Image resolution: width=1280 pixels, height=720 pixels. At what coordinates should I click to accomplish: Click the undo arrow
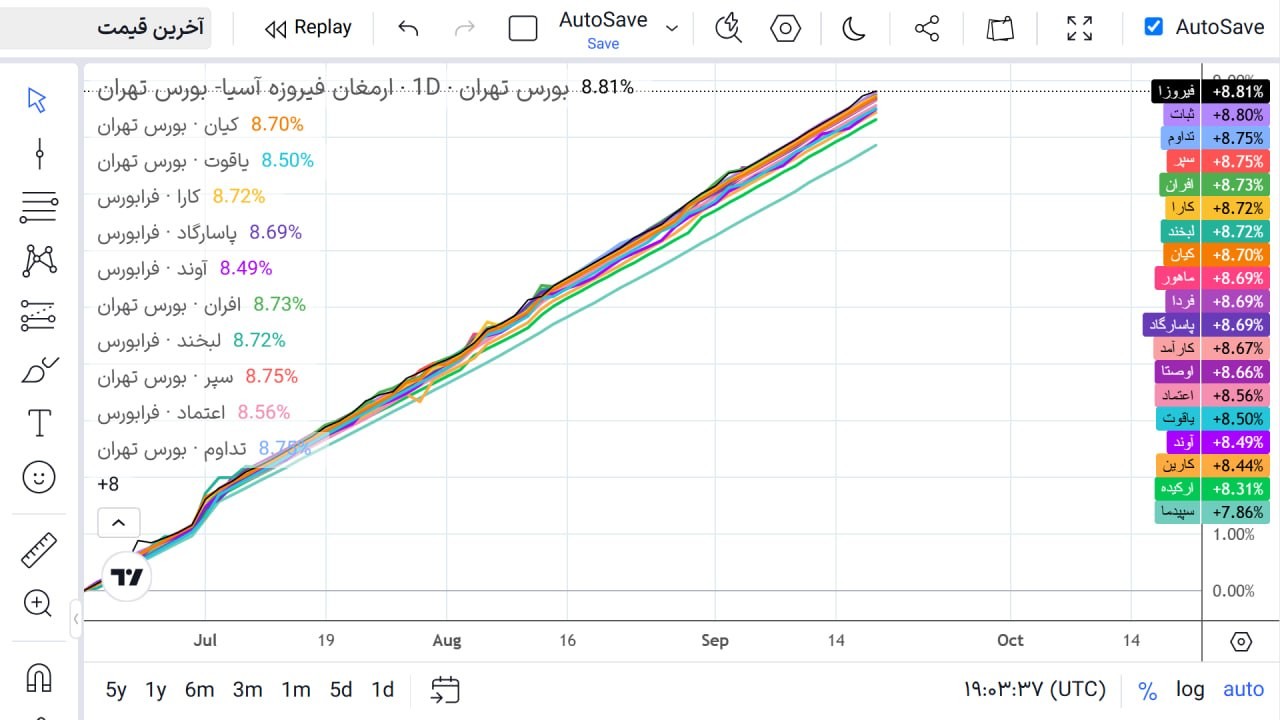click(x=408, y=28)
